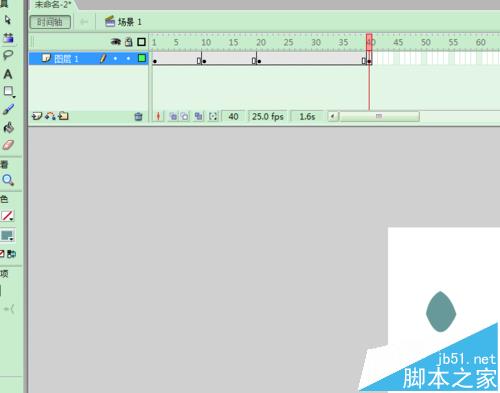
Task: Select the Eraser tool
Action: coord(8,145)
